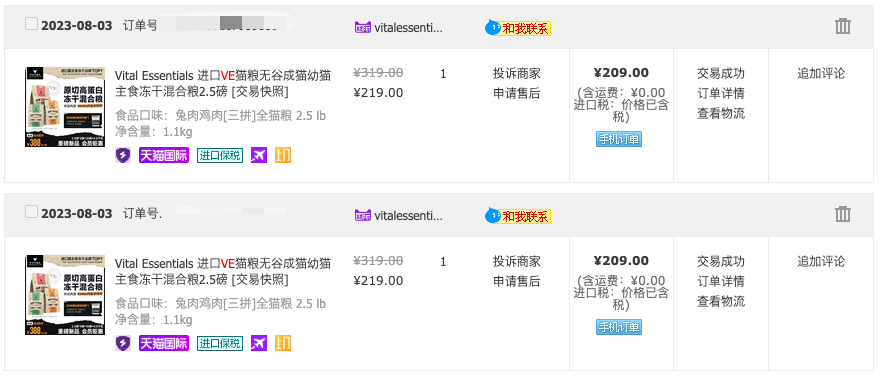This screenshot has width=880, height=377.
Task: Open 订单详情 for the first order
Action: point(721,93)
